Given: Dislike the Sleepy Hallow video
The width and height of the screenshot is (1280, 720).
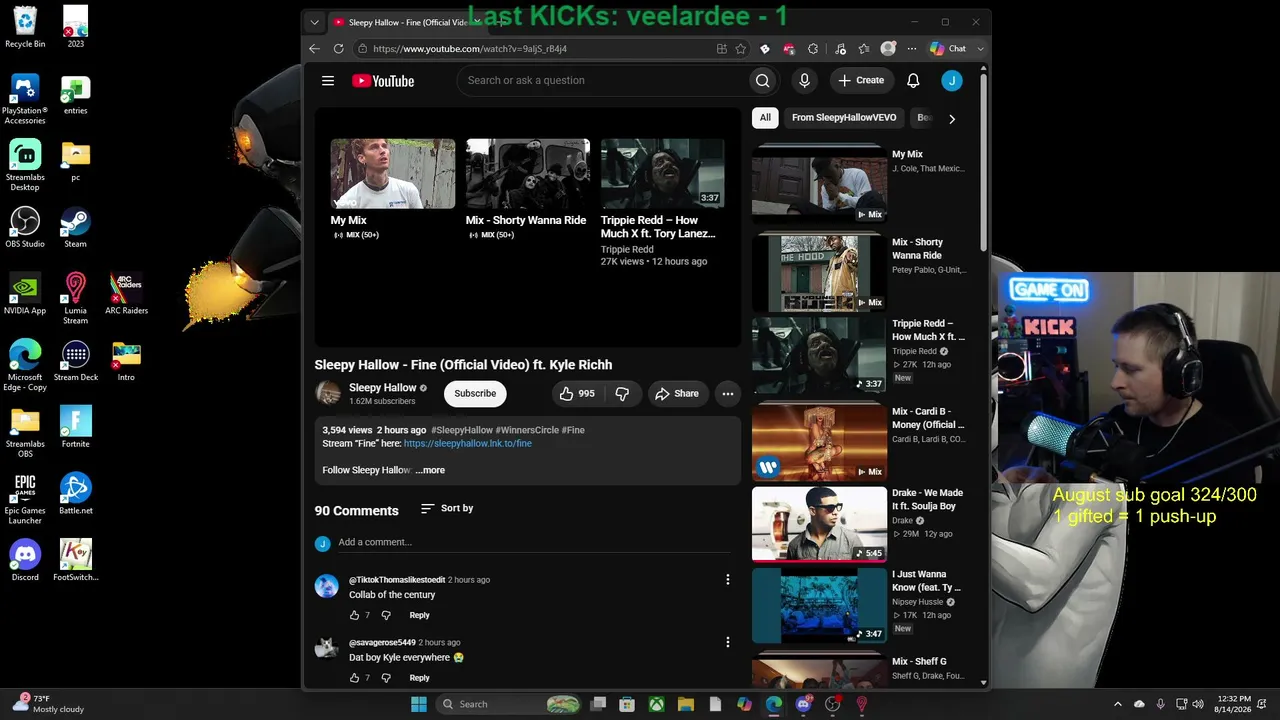Looking at the screenshot, I should coord(622,394).
